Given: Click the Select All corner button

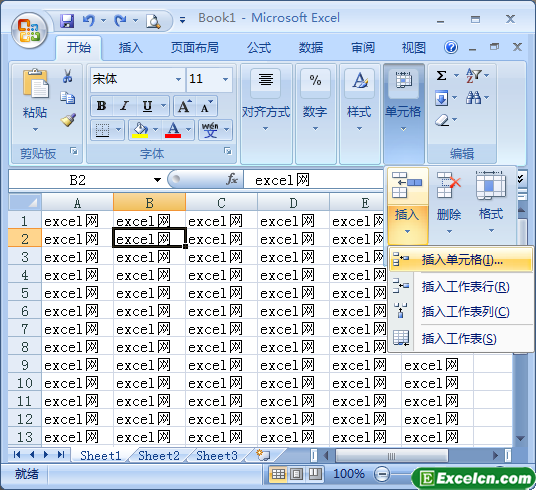Looking at the screenshot, I should [25, 202].
